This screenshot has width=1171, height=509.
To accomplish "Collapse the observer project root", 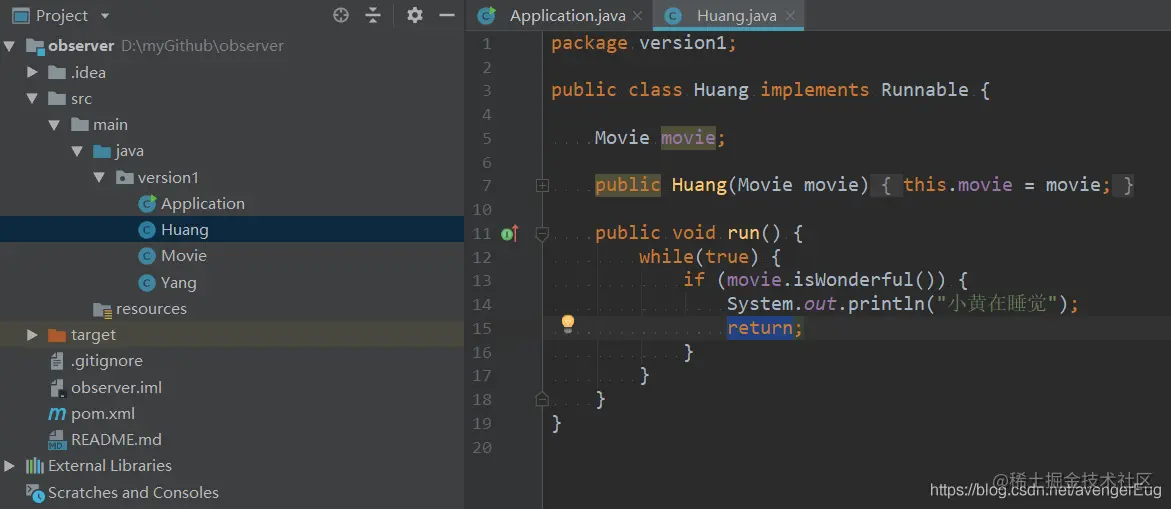I will (9, 46).
